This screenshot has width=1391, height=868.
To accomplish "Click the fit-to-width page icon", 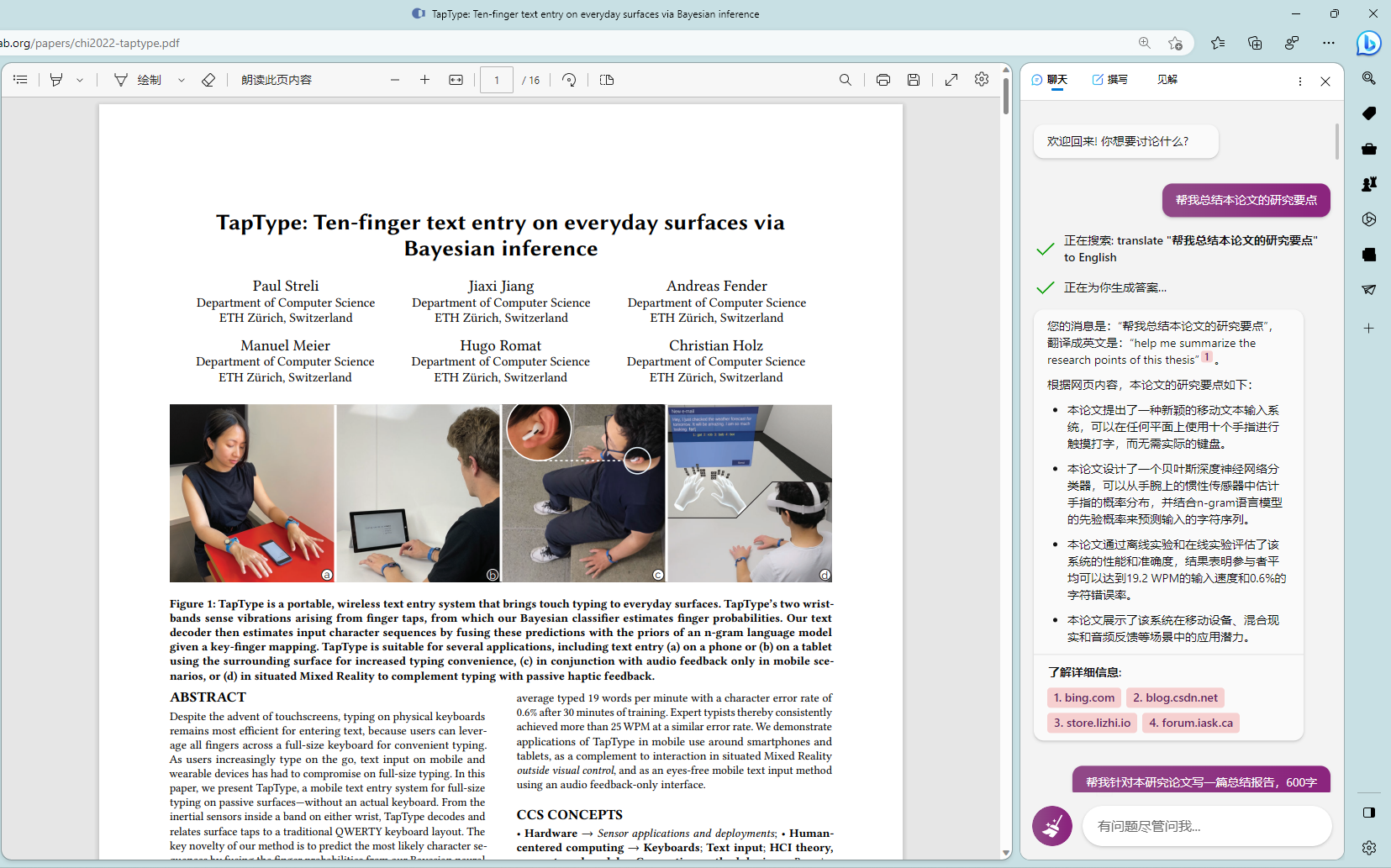I will click(456, 80).
